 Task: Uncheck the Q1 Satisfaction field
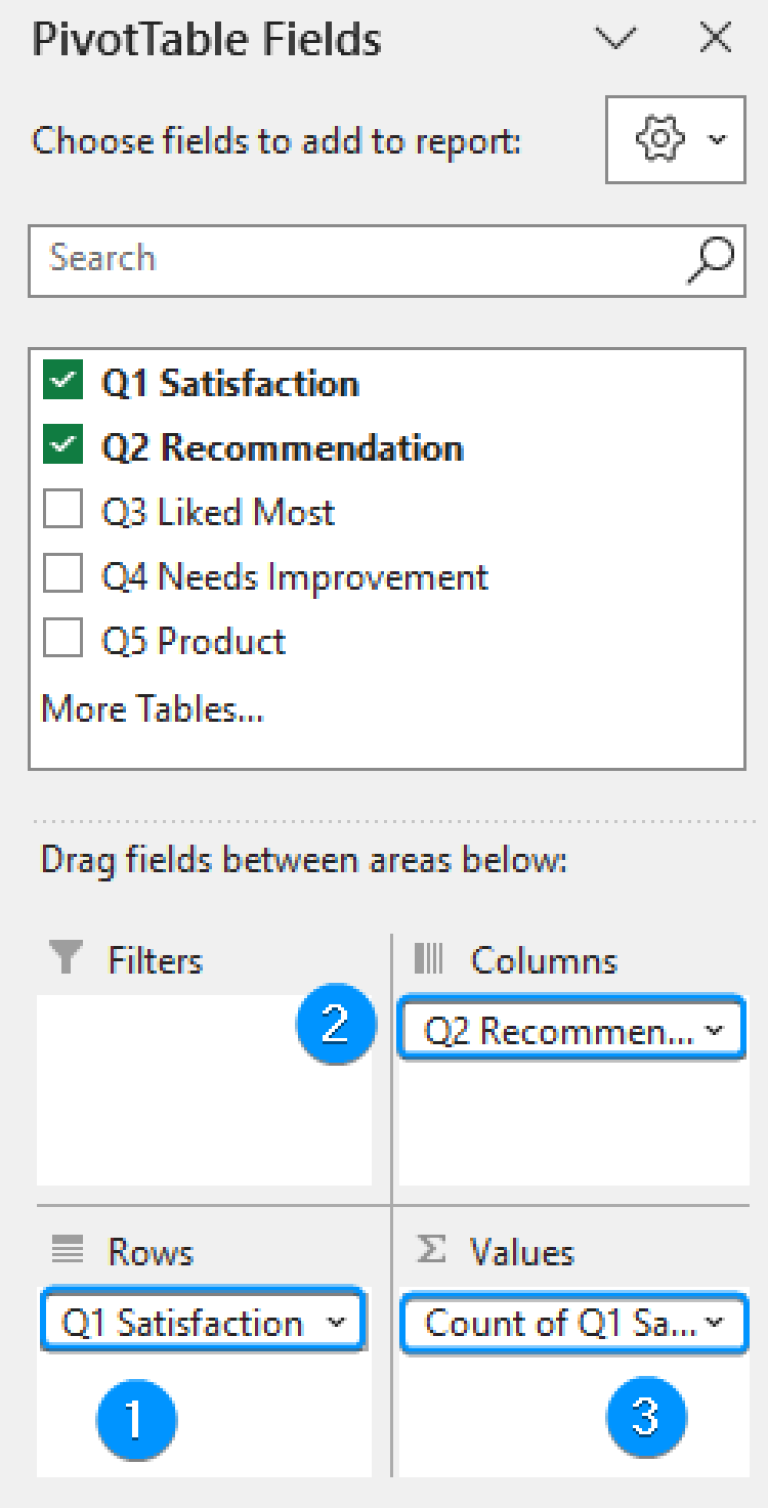point(63,383)
